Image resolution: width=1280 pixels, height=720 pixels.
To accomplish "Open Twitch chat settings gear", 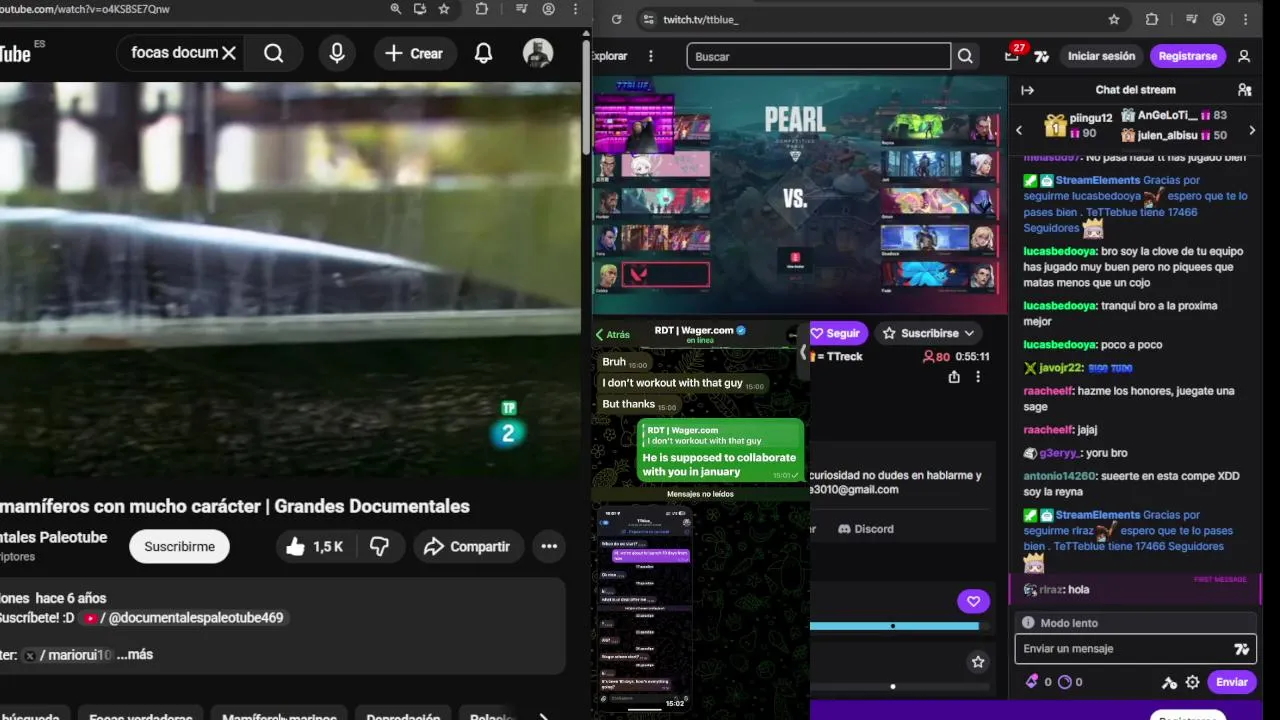I will [1192, 682].
